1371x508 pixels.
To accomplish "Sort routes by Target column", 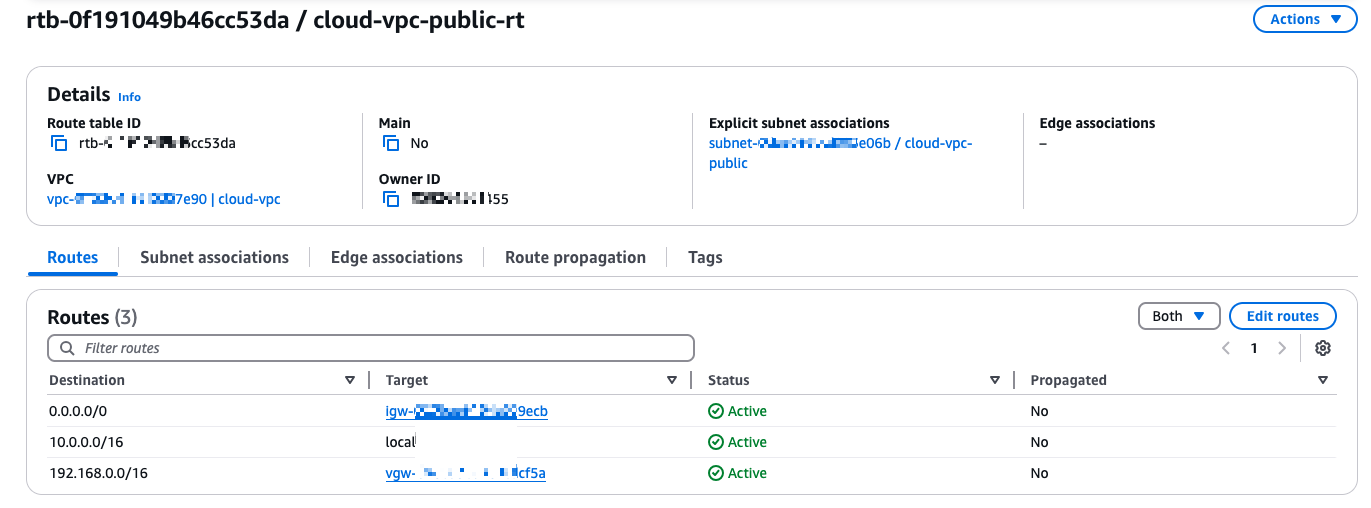I will pyautogui.click(x=672, y=380).
